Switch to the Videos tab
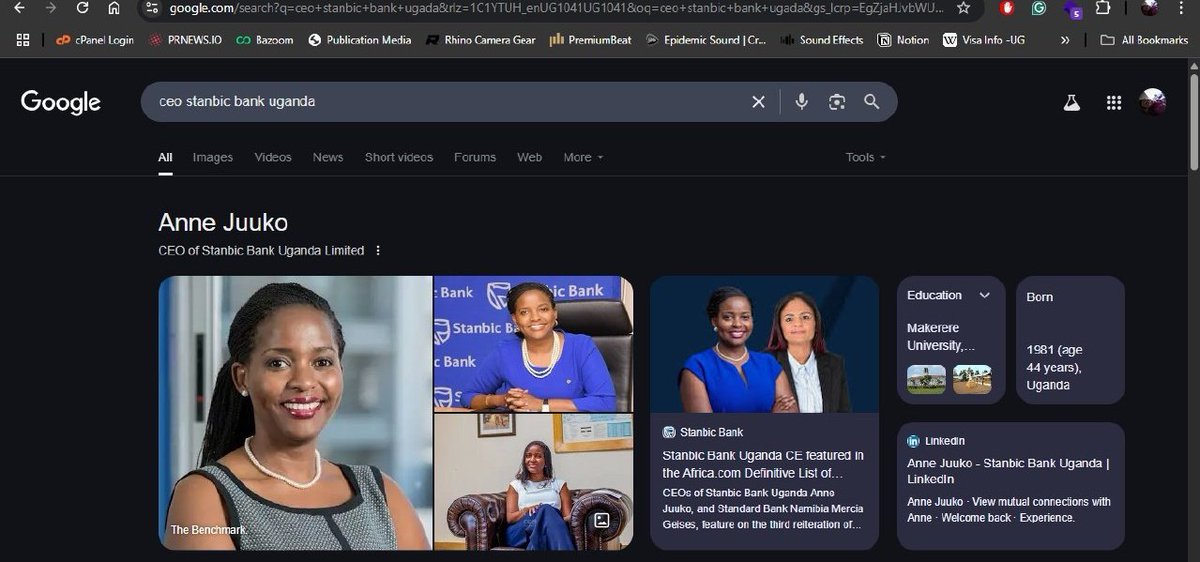This screenshot has height=562, width=1200. [273, 157]
